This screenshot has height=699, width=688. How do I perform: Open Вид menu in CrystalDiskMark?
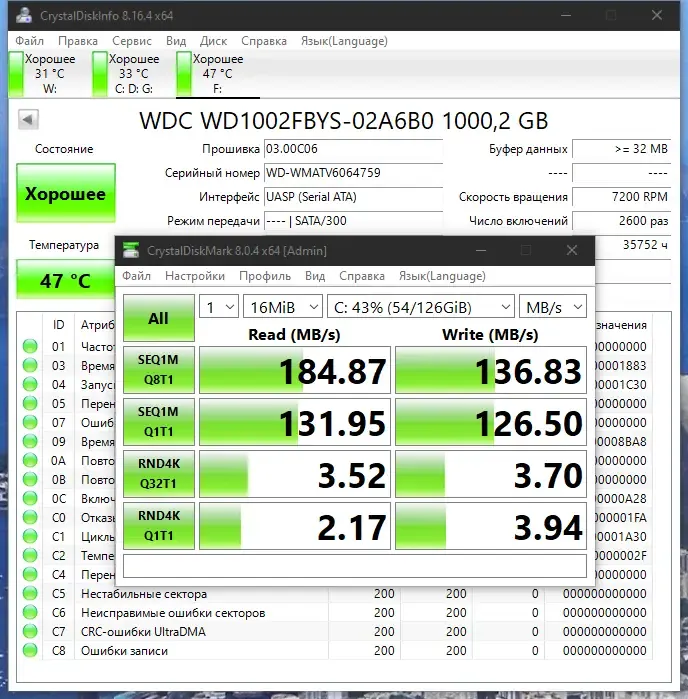coord(315,276)
